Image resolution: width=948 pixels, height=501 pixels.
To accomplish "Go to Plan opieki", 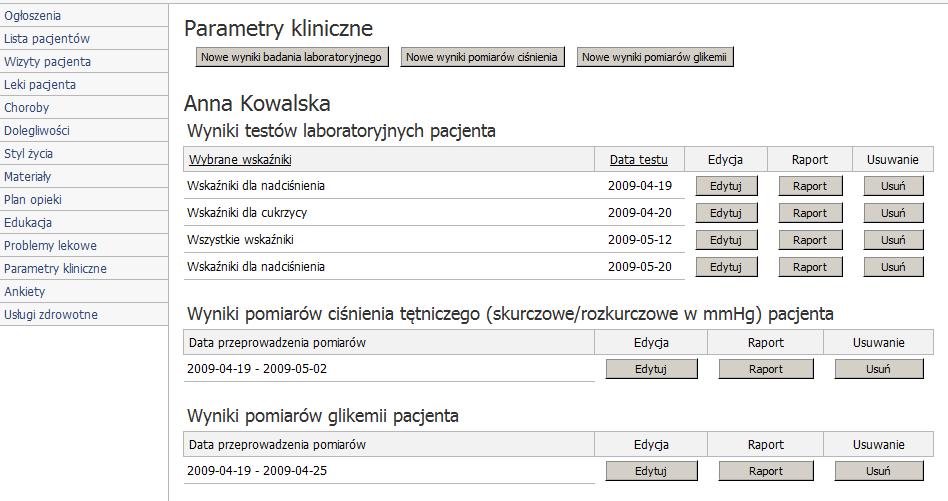I will point(33,199).
